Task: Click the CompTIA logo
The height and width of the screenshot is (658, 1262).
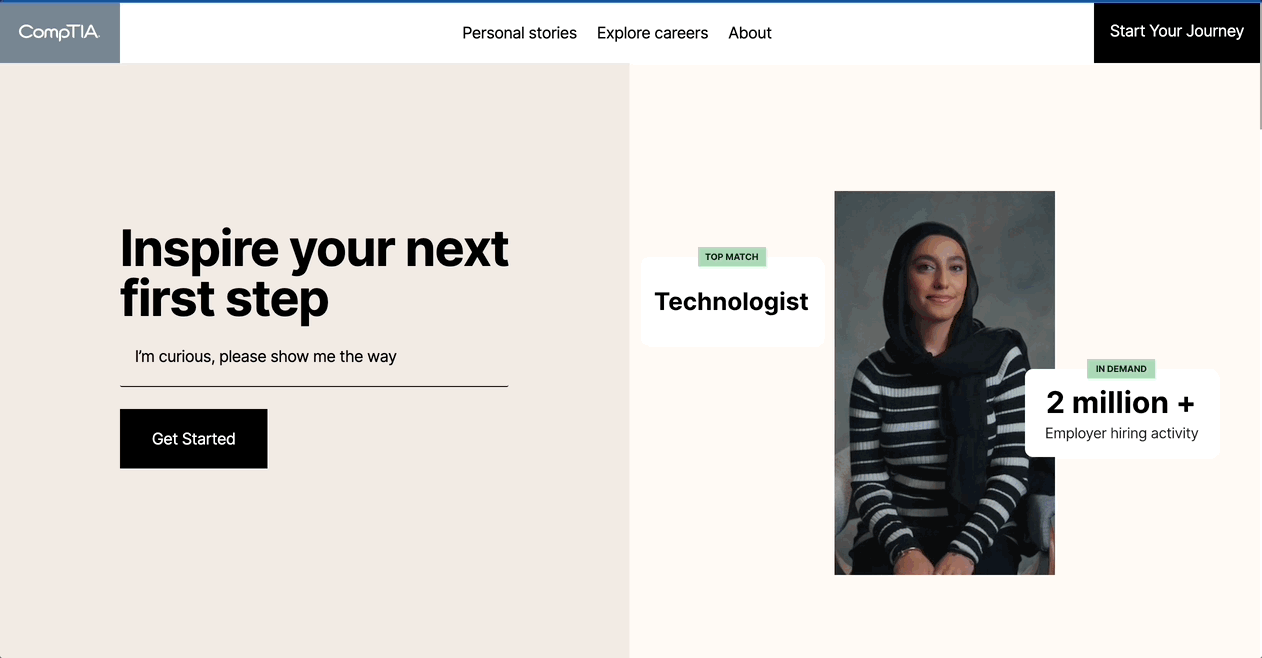Action: [59, 33]
